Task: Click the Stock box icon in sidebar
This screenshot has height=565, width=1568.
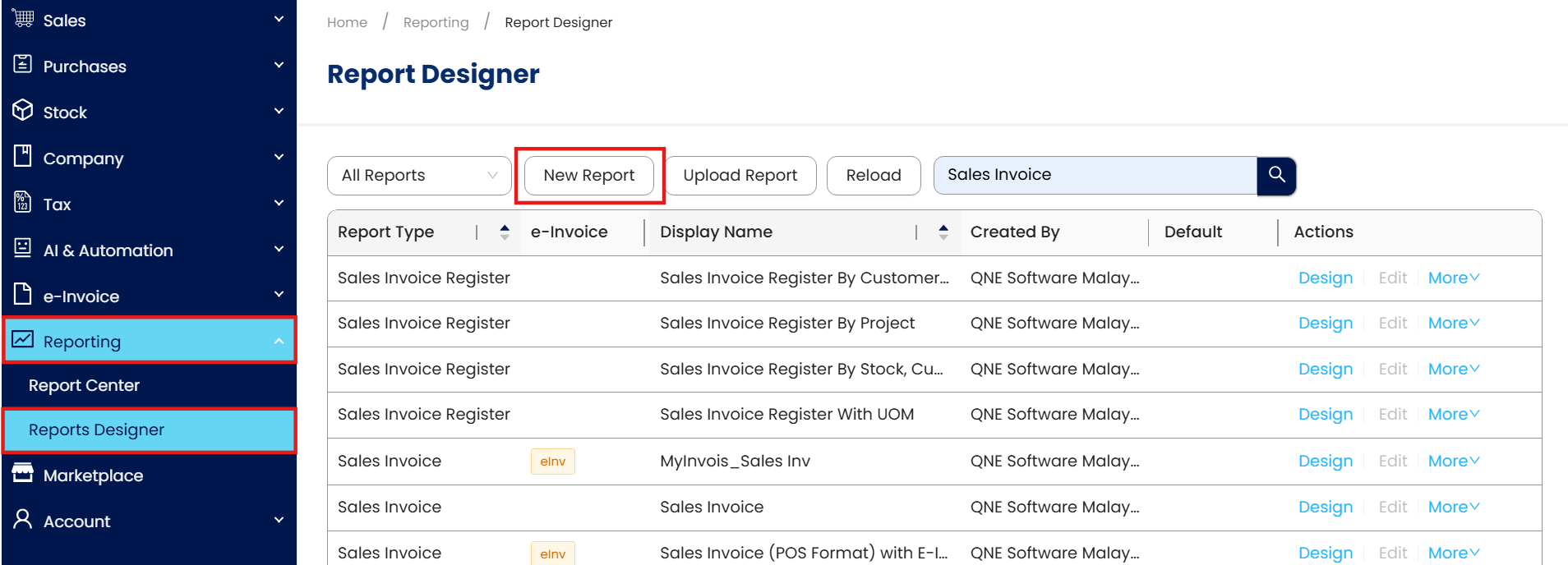Action: click(23, 111)
